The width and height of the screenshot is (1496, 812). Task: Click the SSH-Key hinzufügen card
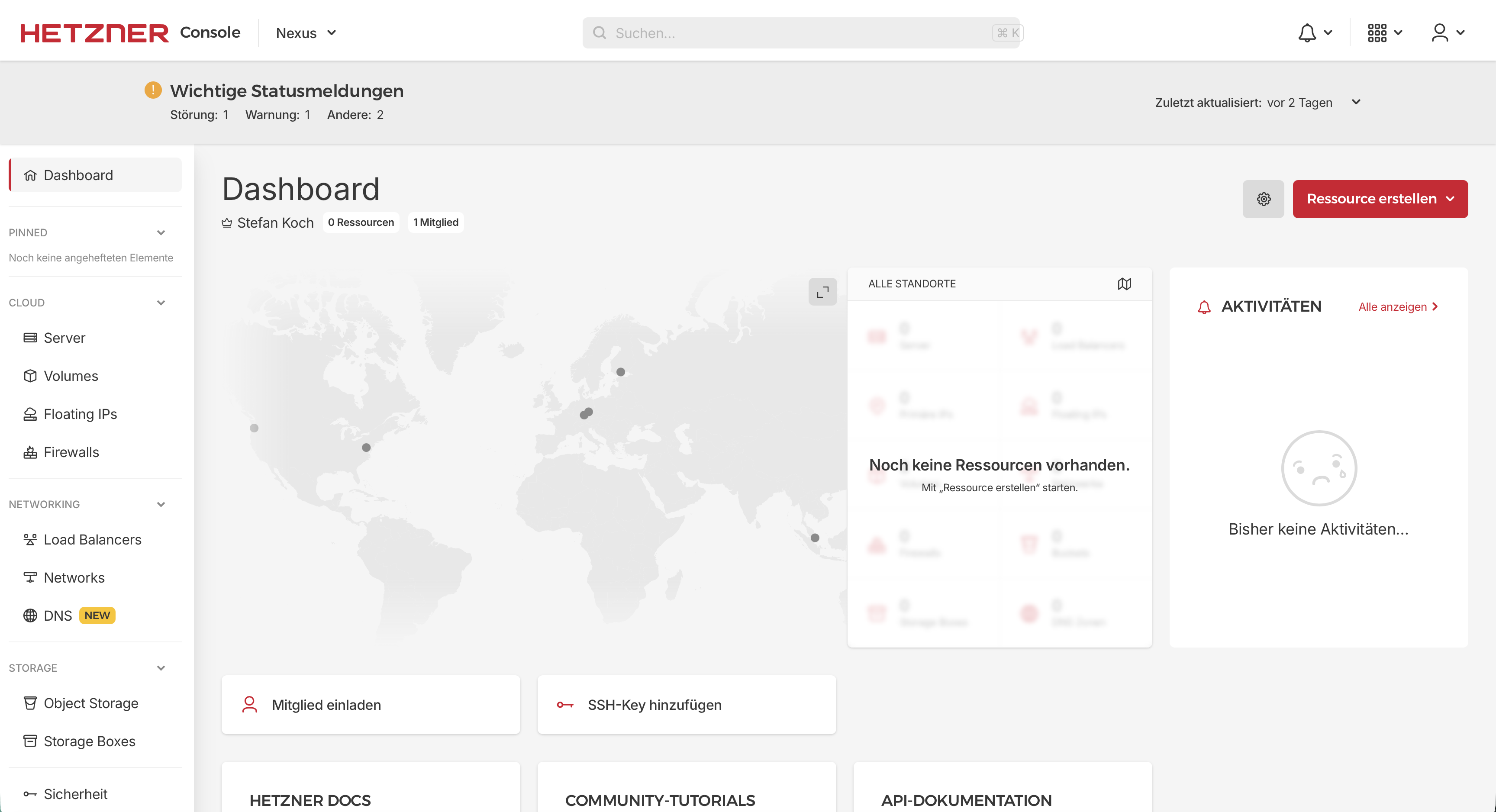[687, 705]
